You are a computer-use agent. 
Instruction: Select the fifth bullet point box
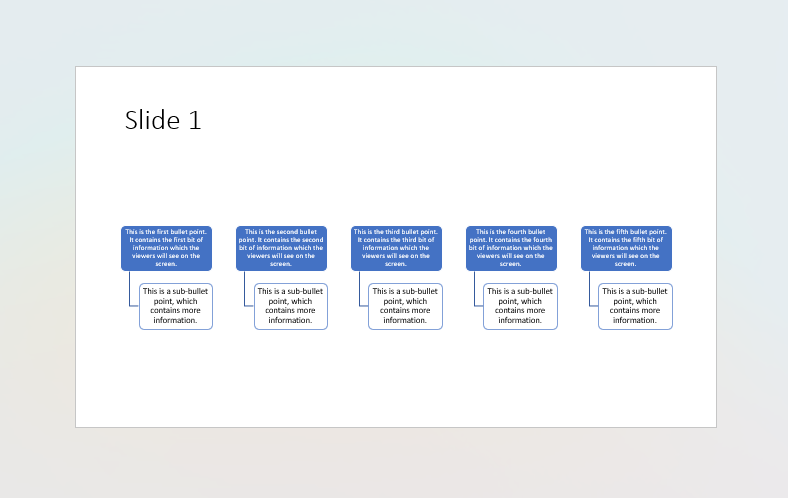(x=626, y=248)
